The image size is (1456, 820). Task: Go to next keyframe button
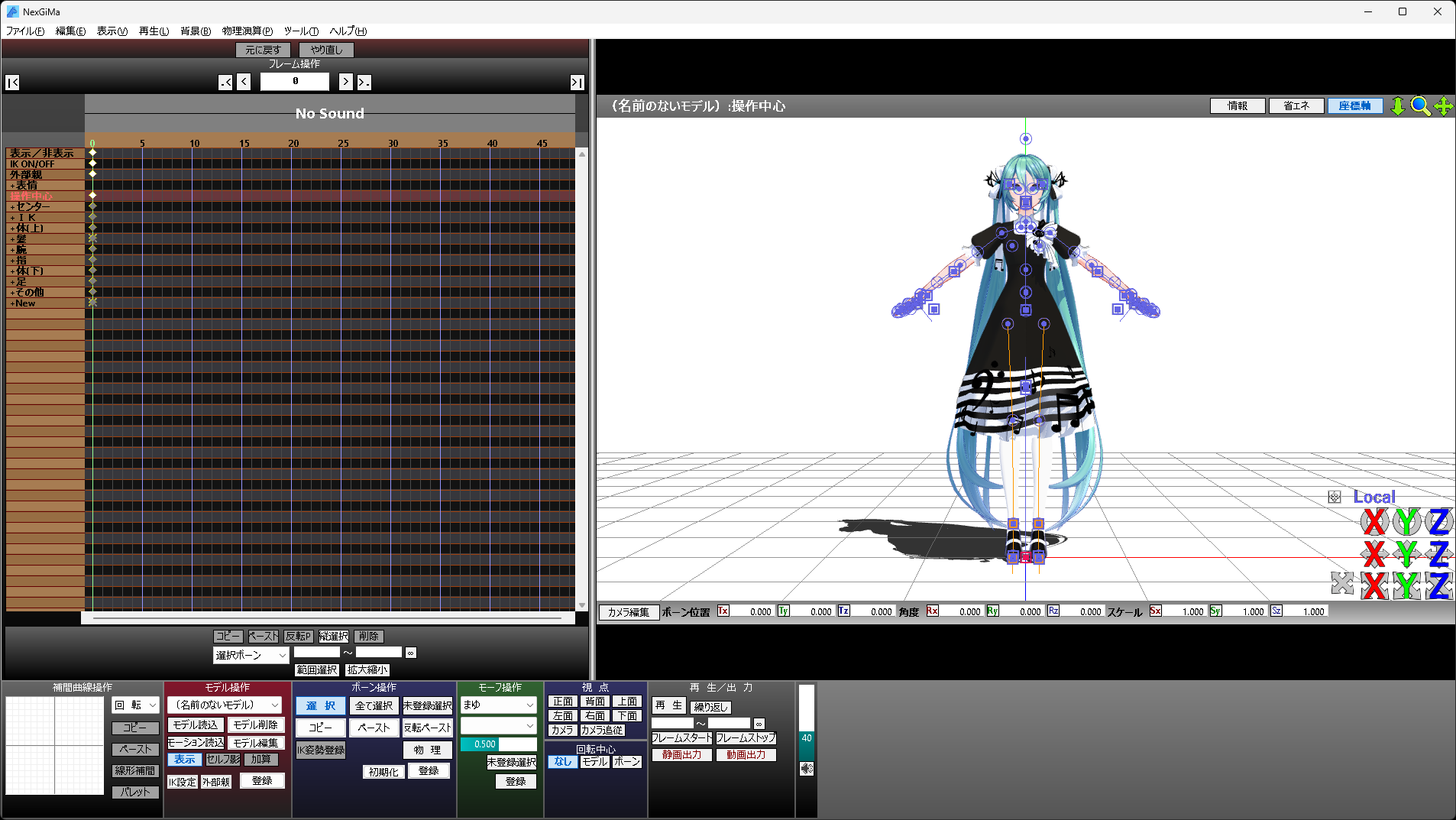(x=364, y=83)
